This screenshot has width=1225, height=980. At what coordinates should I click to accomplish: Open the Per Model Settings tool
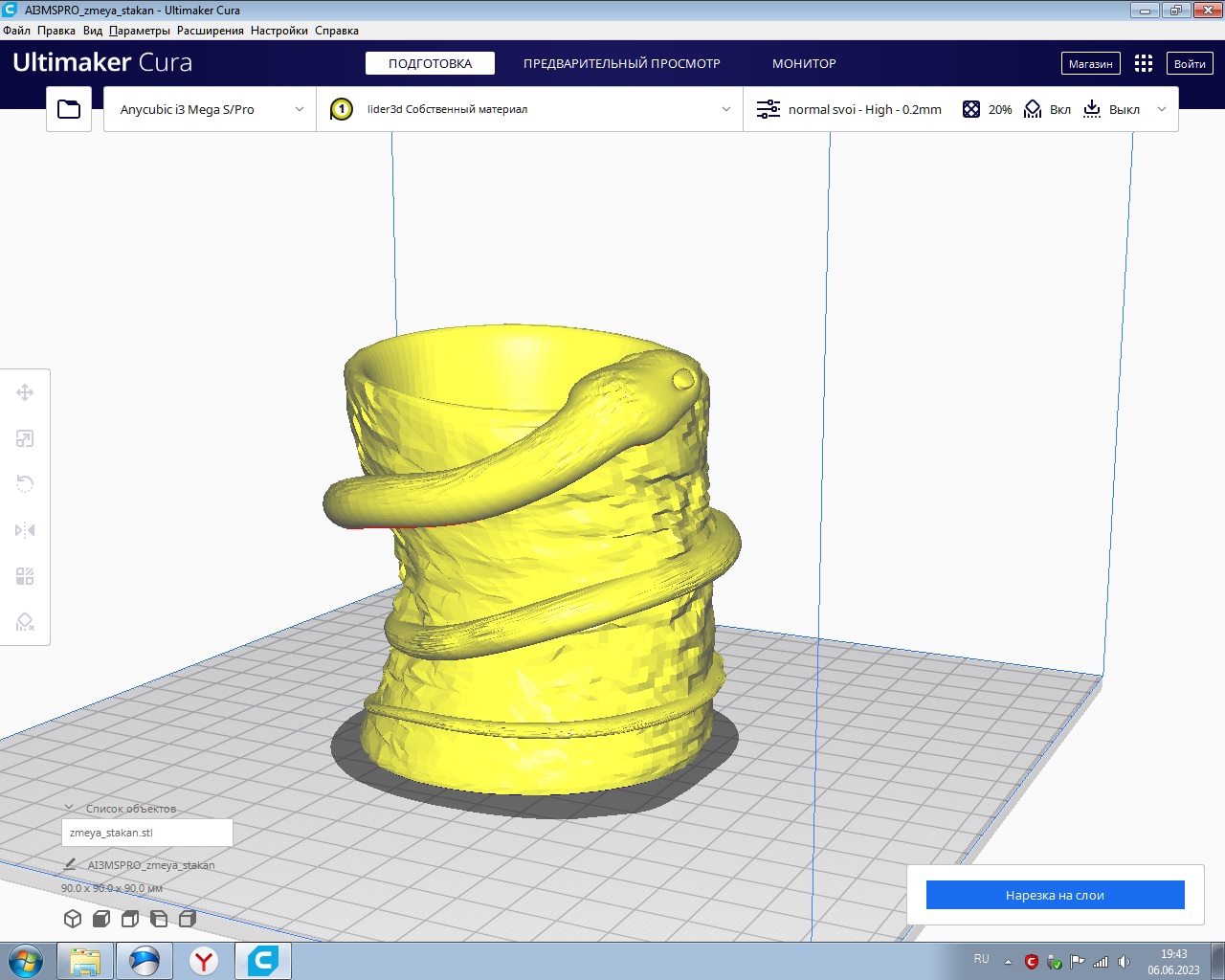click(25, 576)
